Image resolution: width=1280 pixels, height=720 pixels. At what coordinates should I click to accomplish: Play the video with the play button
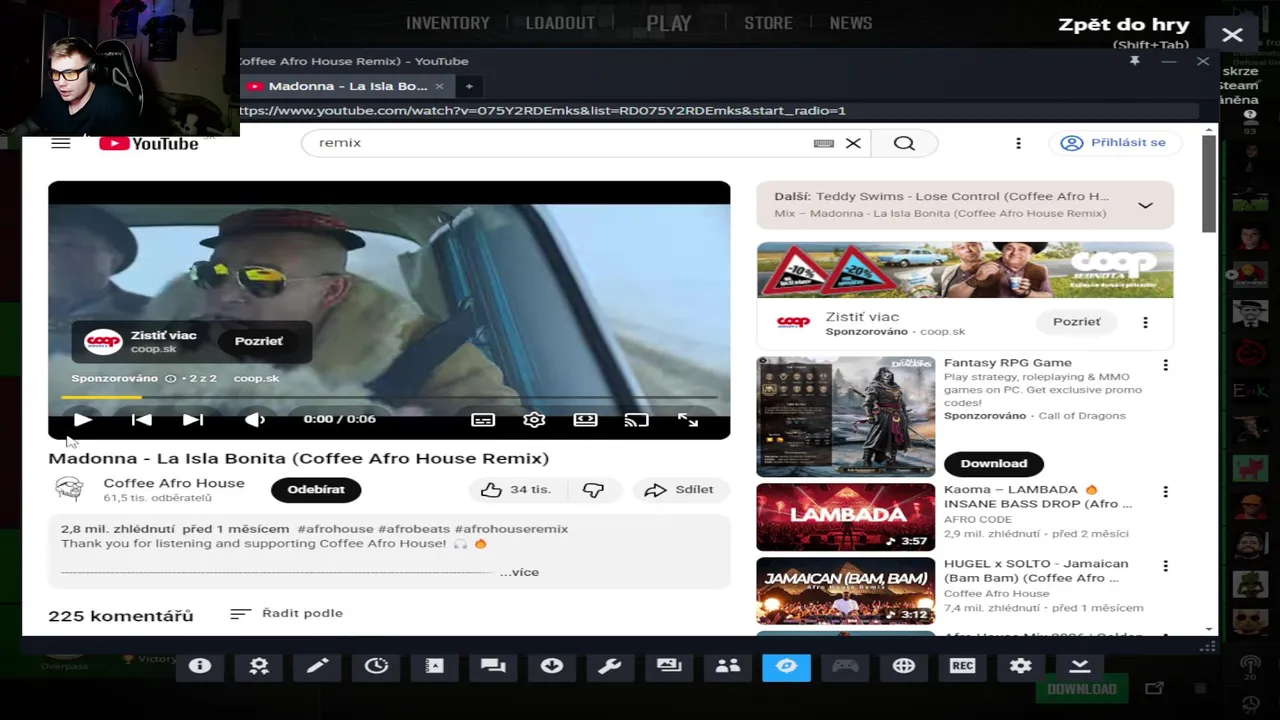[83, 420]
